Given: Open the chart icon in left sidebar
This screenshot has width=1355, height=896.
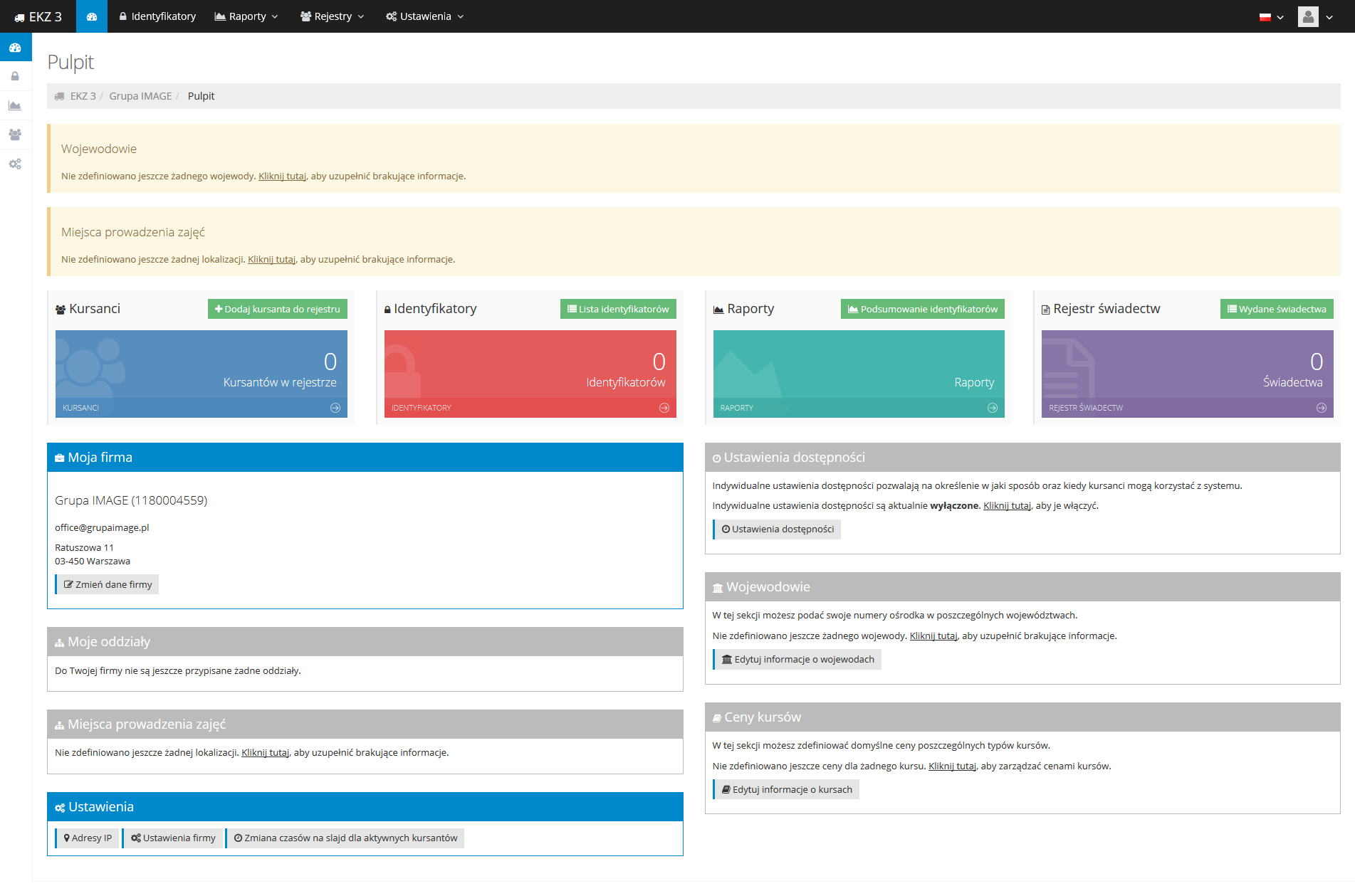Looking at the screenshot, I should coord(15,105).
